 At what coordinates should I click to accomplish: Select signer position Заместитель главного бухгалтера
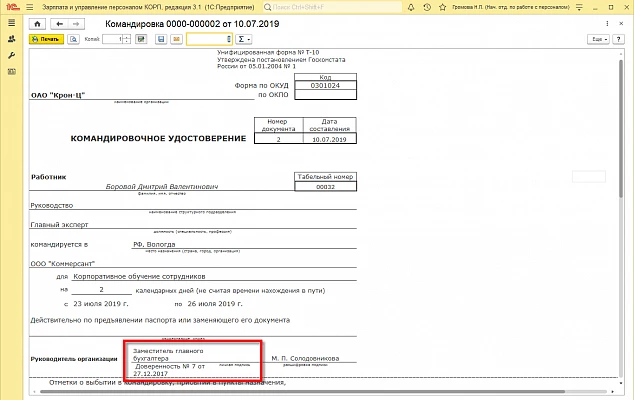pos(168,355)
